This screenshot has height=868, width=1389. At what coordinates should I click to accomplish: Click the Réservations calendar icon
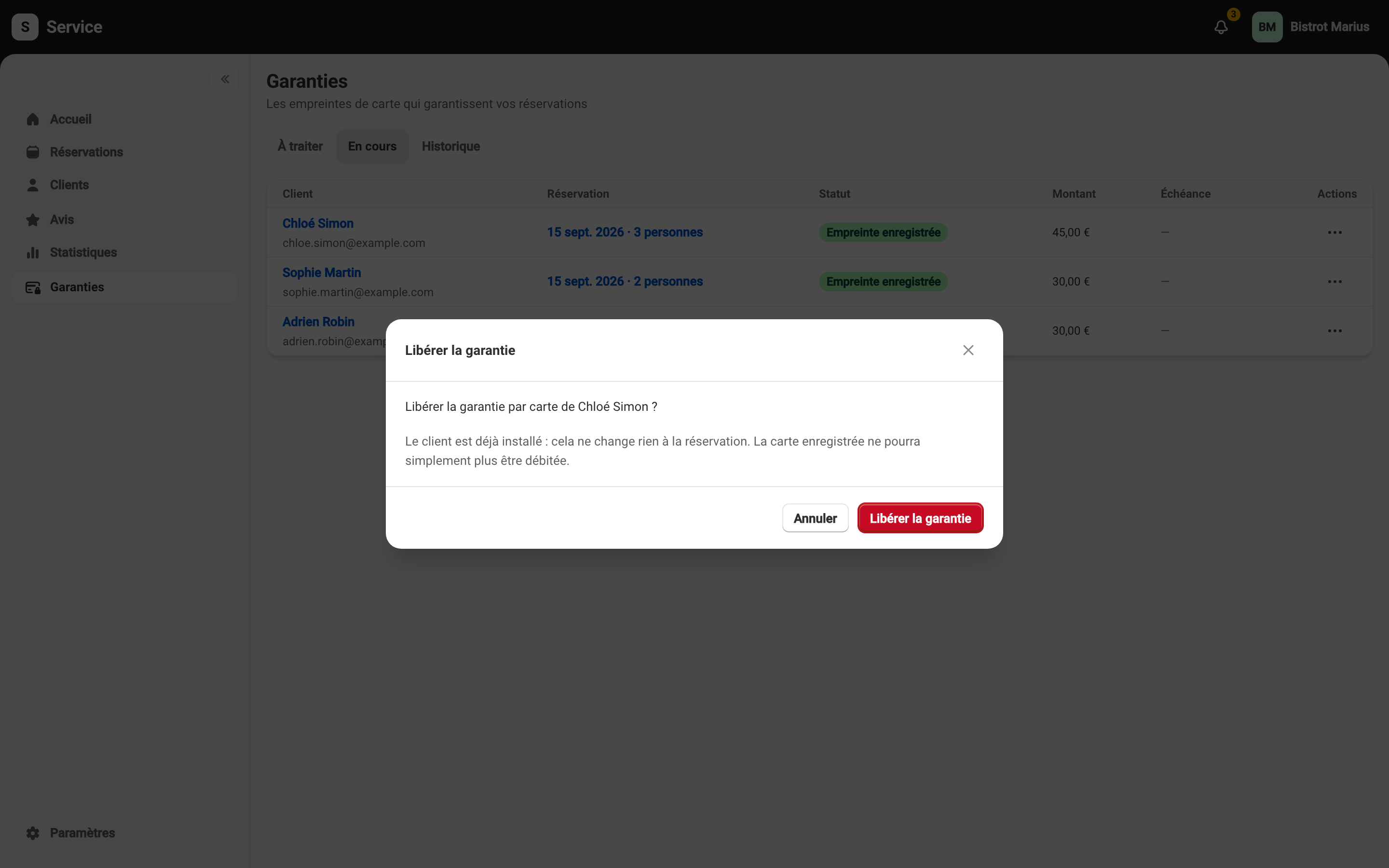pos(33,152)
